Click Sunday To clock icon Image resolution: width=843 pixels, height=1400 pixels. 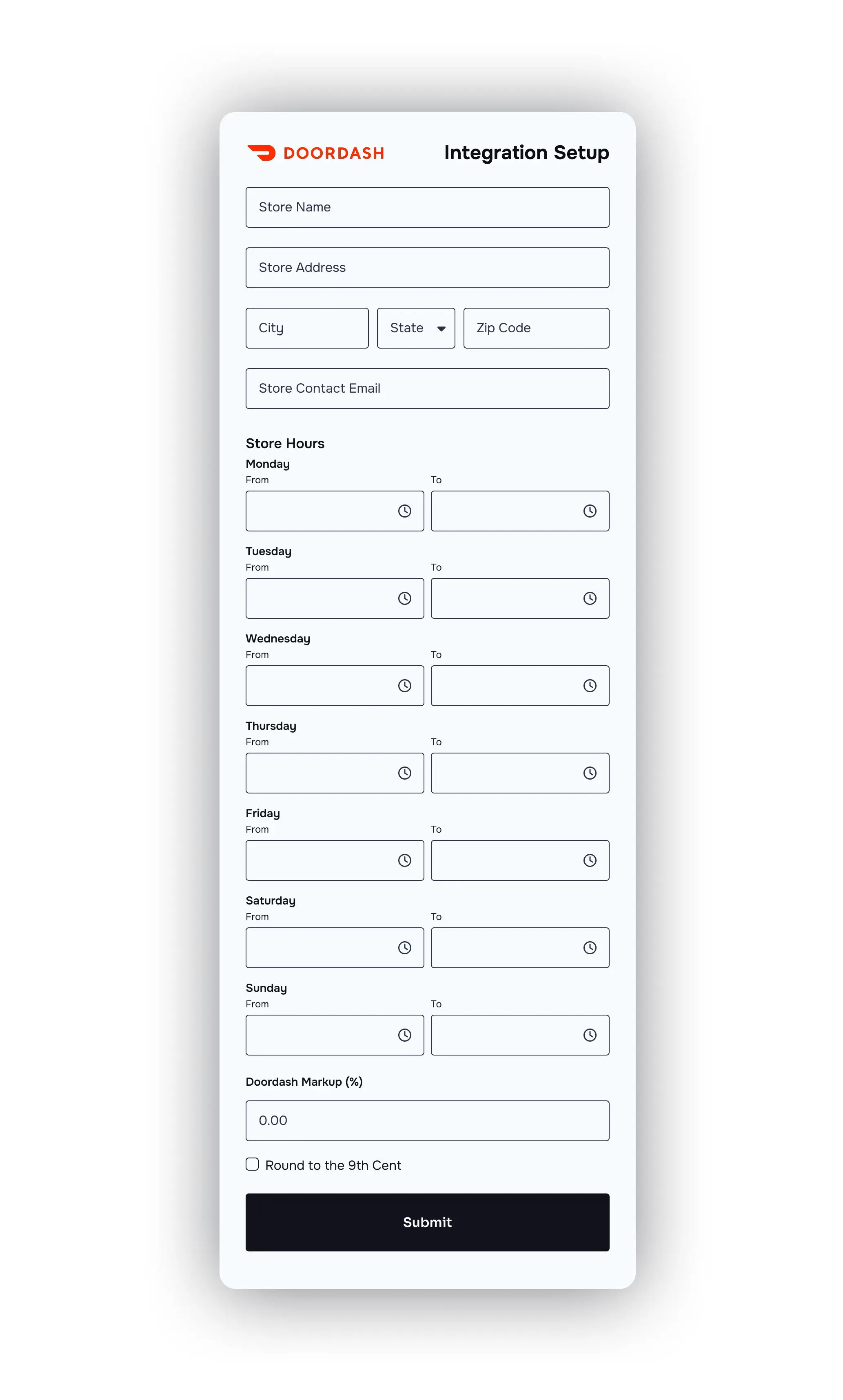590,1035
